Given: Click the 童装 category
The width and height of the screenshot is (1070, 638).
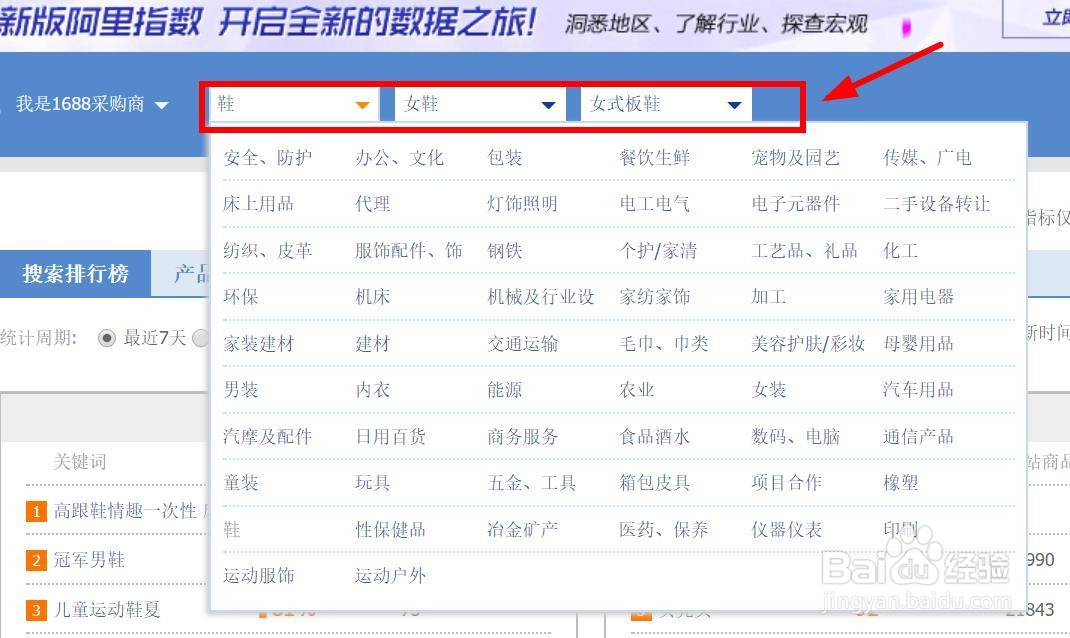Looking at the screenshot, I should 241,483.
